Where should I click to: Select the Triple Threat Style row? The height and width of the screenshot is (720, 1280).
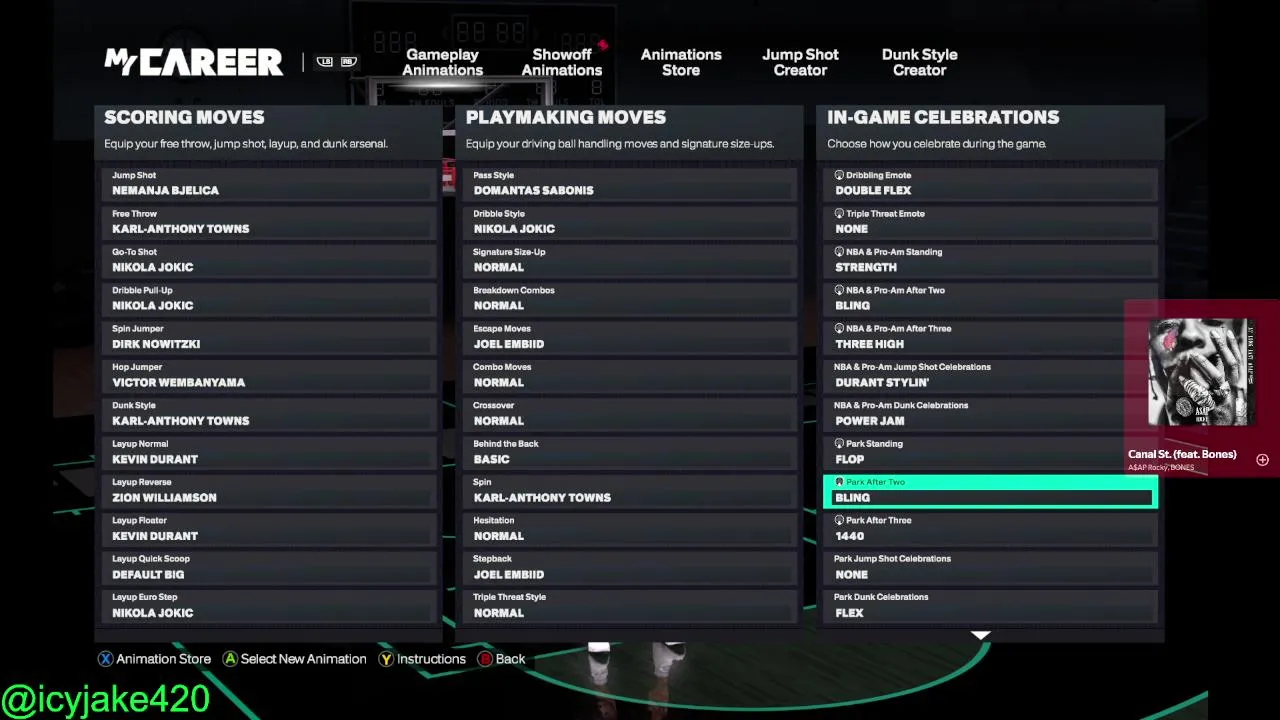tap(630, 605)
